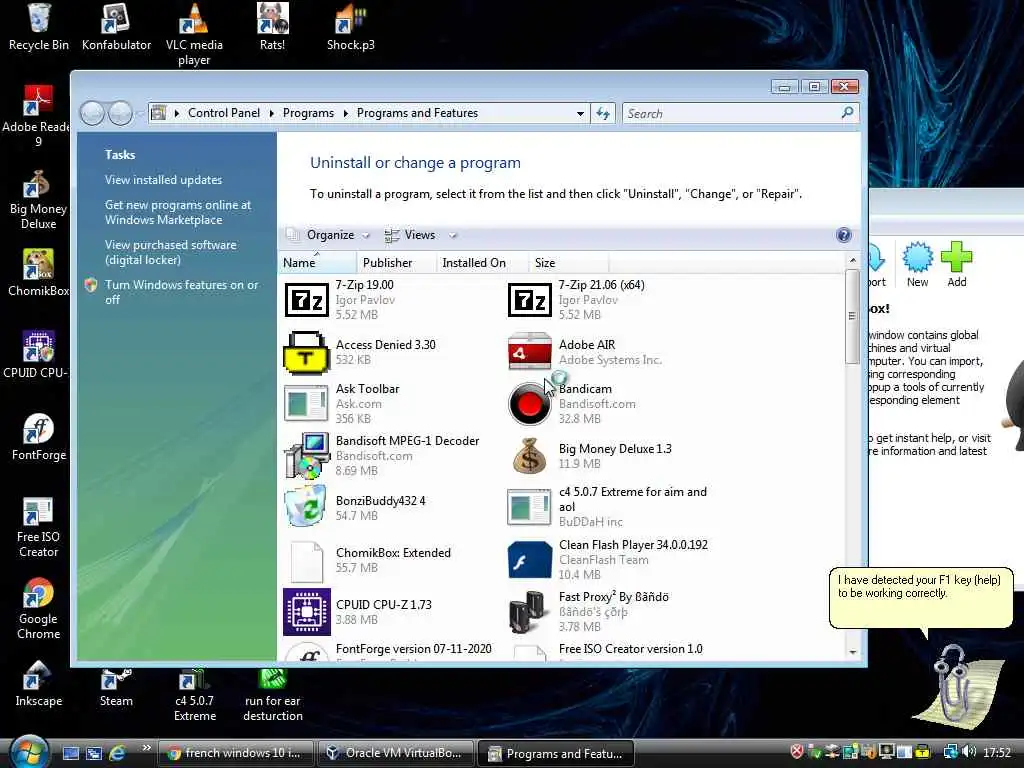
Task: Click the scroll up arrow of program list
Action: click(852, 261)
